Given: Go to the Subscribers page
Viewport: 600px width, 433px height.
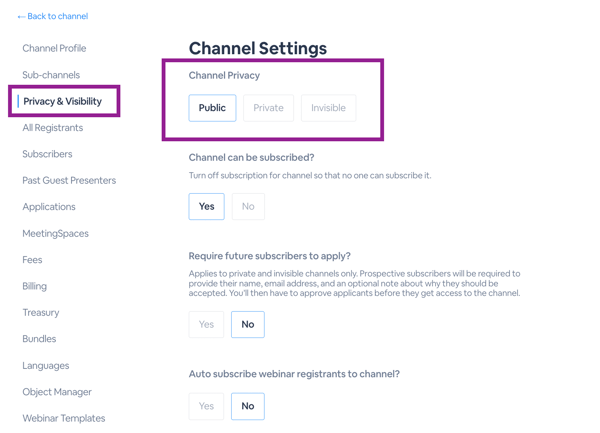Looking at the screenshot, I should [47, 154].
